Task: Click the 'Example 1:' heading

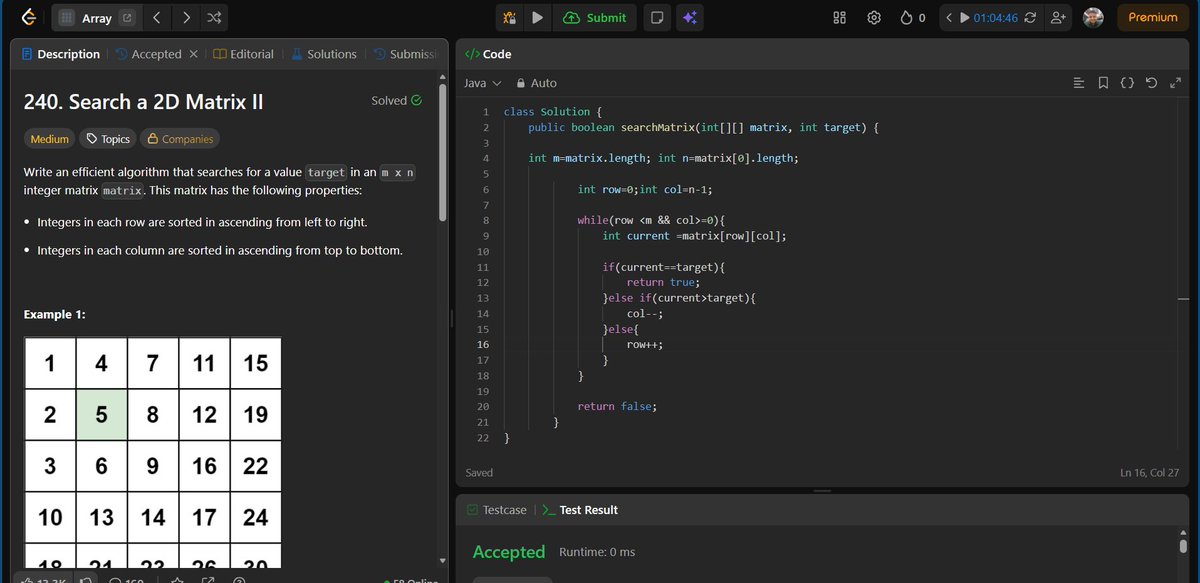Action: [x=55, y=315]
